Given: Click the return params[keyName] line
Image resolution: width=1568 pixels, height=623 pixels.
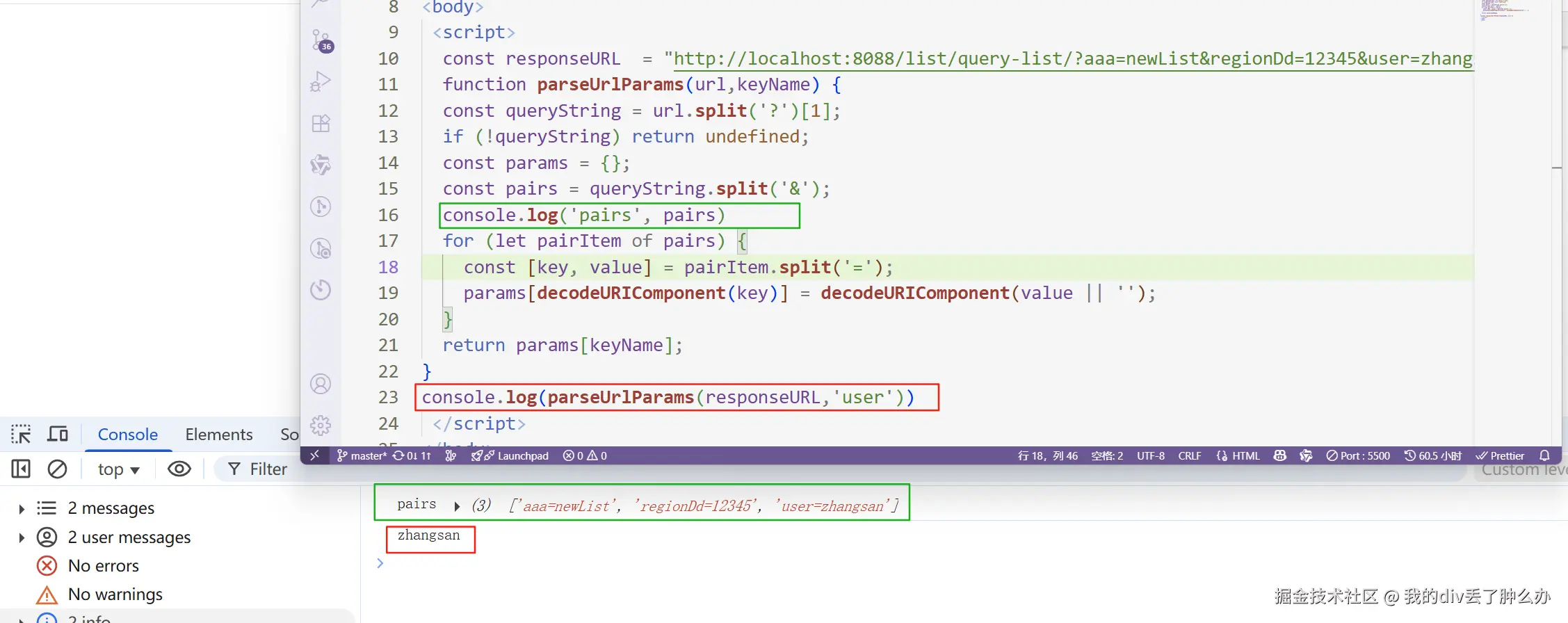Looking at the screenshot, I should pyautogui.click(x=563, y=346).
